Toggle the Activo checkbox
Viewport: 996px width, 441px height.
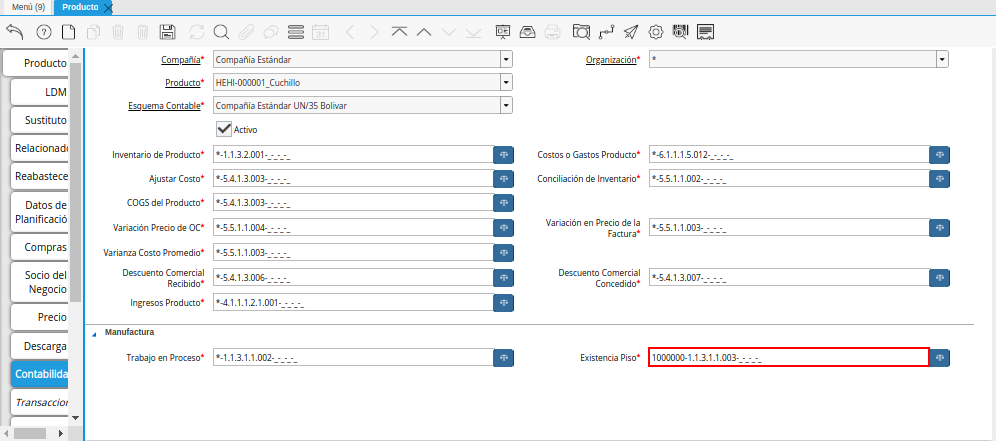[x=224, y=129]
